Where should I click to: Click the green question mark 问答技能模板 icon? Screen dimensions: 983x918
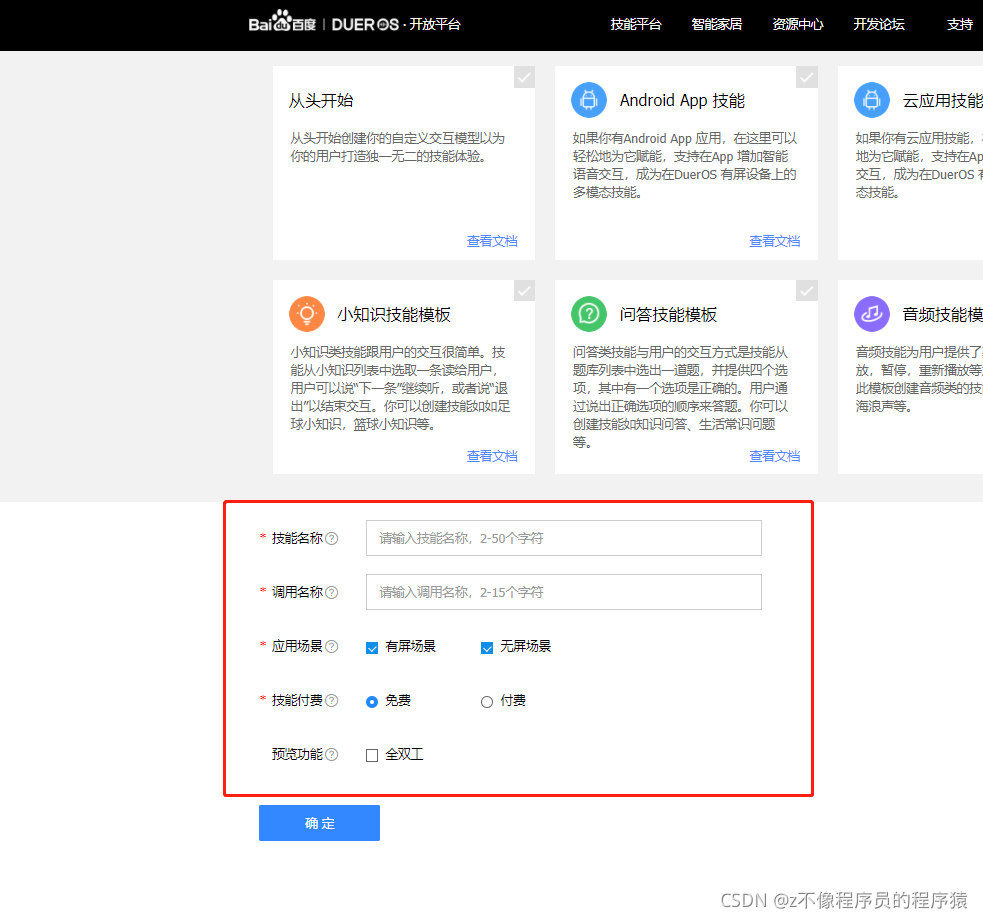(589, 314)
